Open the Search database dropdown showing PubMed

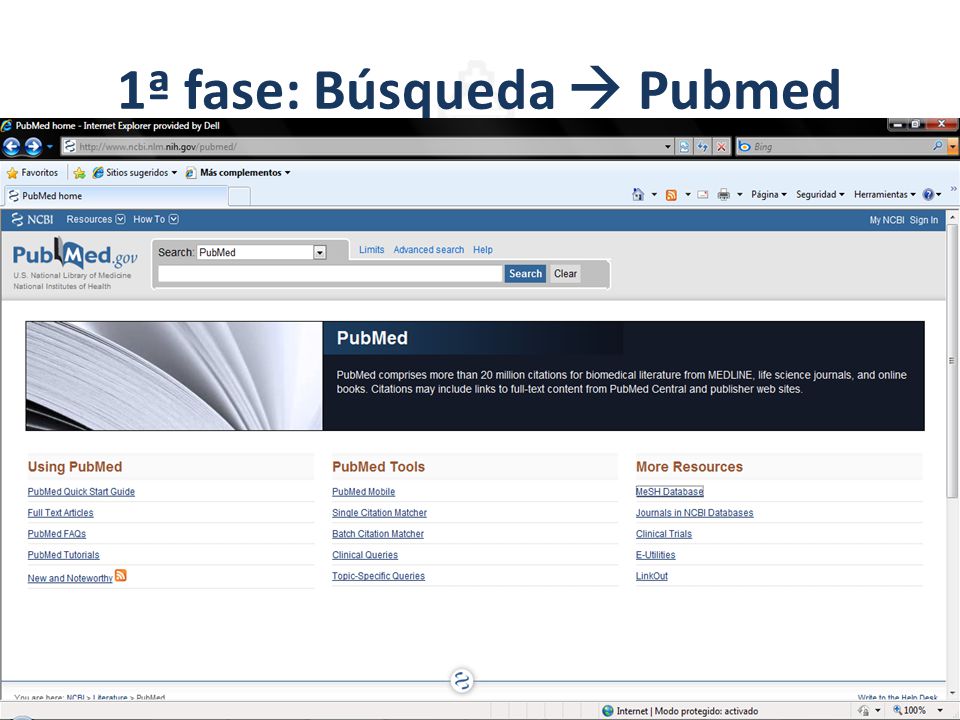tap(261, 252)
